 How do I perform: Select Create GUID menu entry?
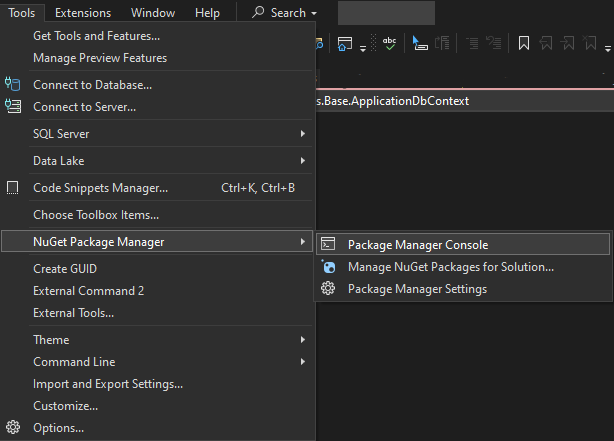[x=157, y=269]
